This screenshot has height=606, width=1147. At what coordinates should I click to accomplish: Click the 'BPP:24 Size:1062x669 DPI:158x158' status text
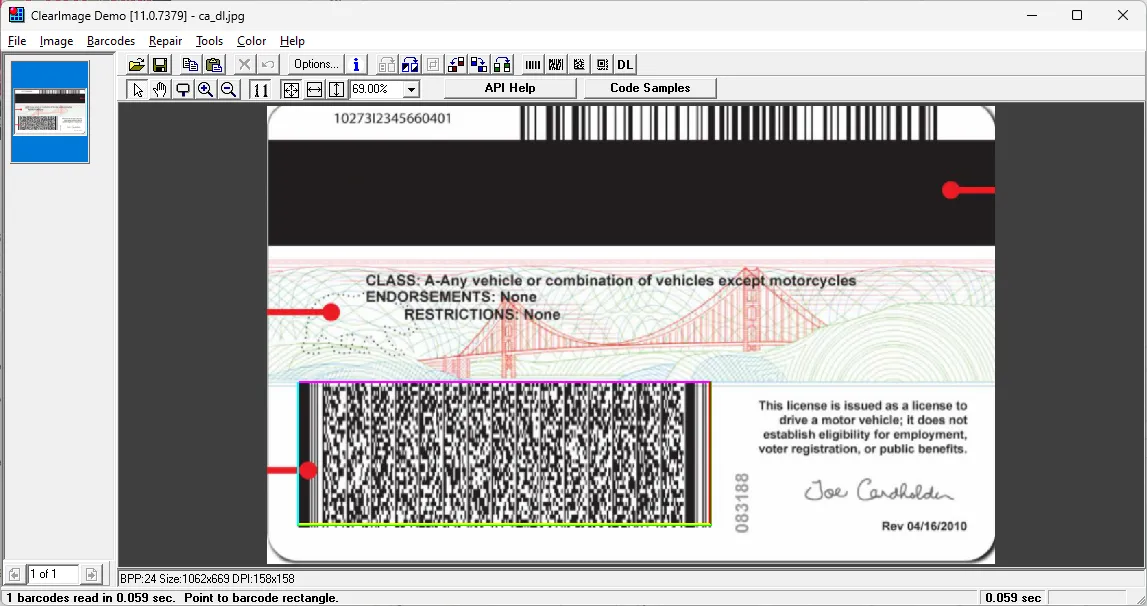(x=207, y=578)
